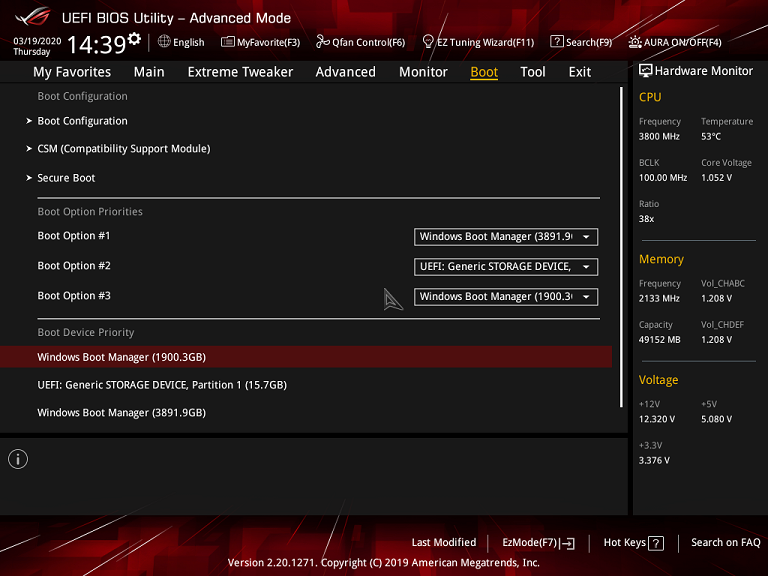Image resolution: width=768 pixels, height=576 pixels.
Task: Open the Exit tab
Action: tap(579, 72)
